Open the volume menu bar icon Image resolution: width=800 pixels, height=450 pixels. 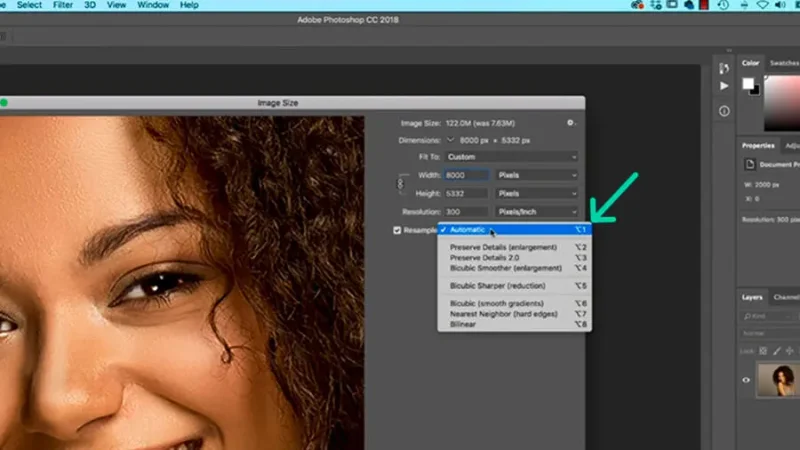coord(780,5)
